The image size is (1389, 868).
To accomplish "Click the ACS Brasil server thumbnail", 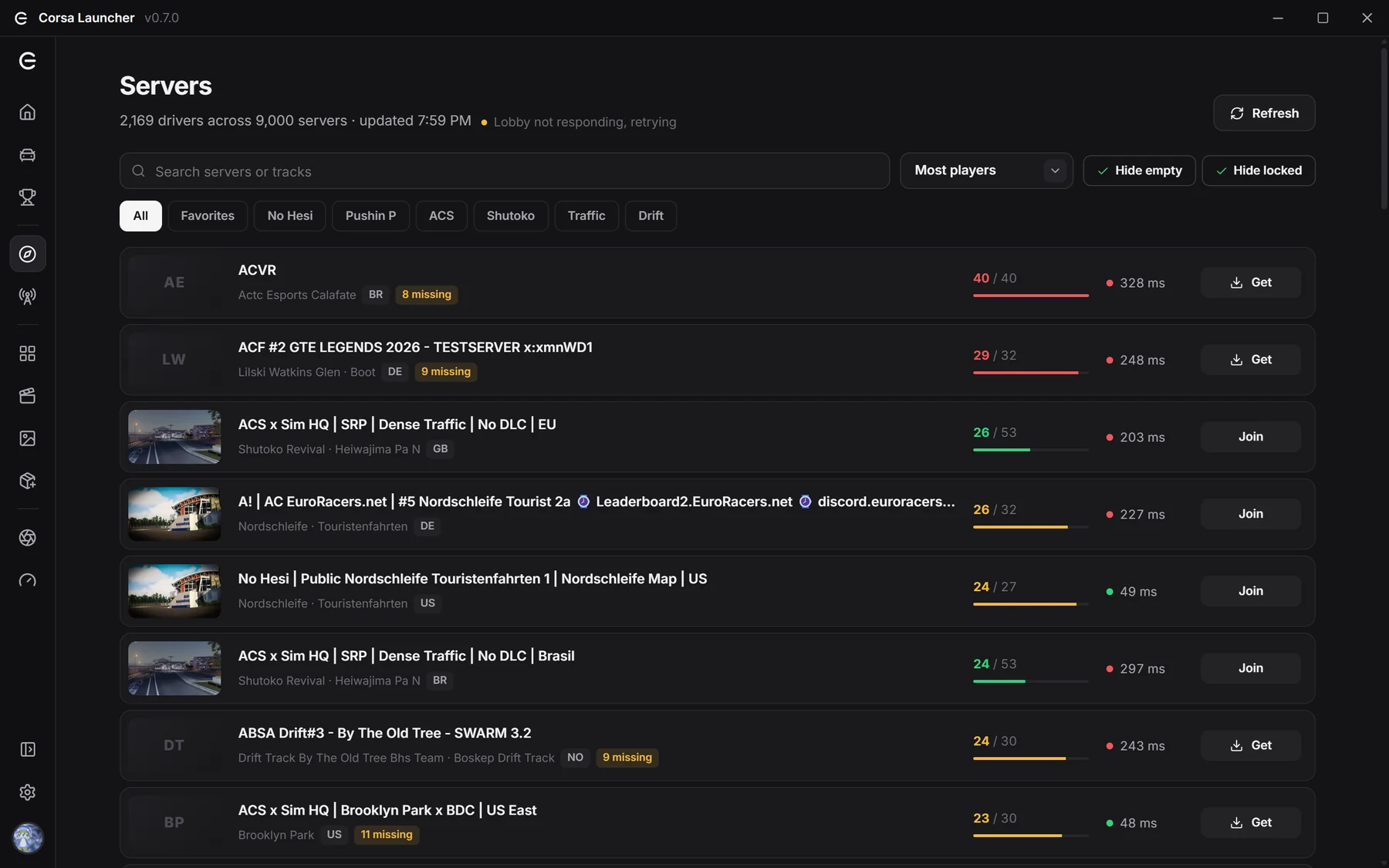I will pyautogui.click(x=174, y=668).
